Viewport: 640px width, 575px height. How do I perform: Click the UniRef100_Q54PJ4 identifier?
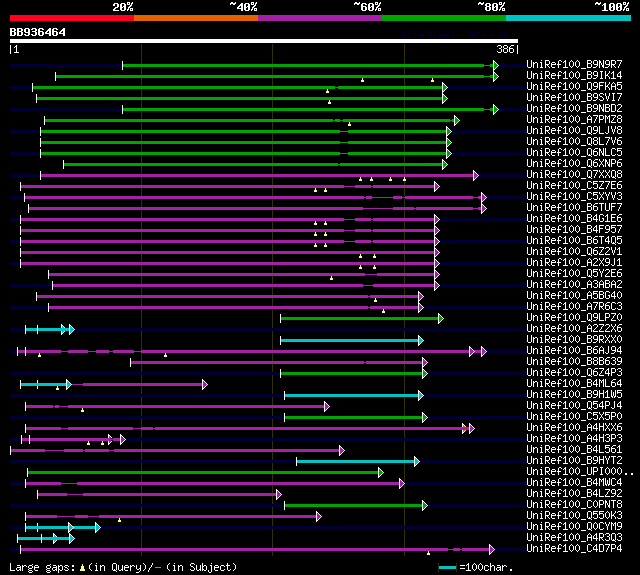tap(574, 406)
